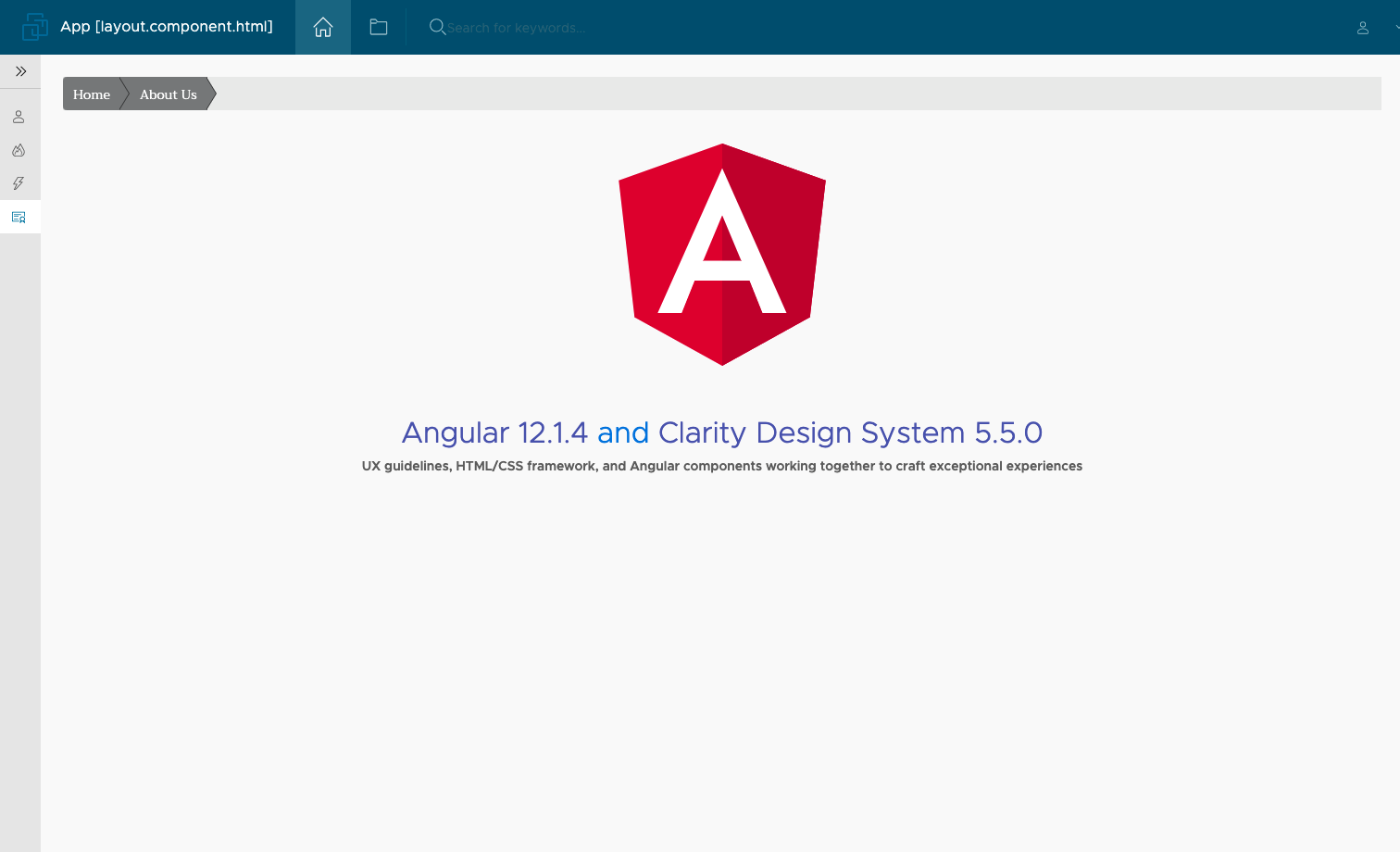Open the App [layout.component.html] title link

point(167,27)
